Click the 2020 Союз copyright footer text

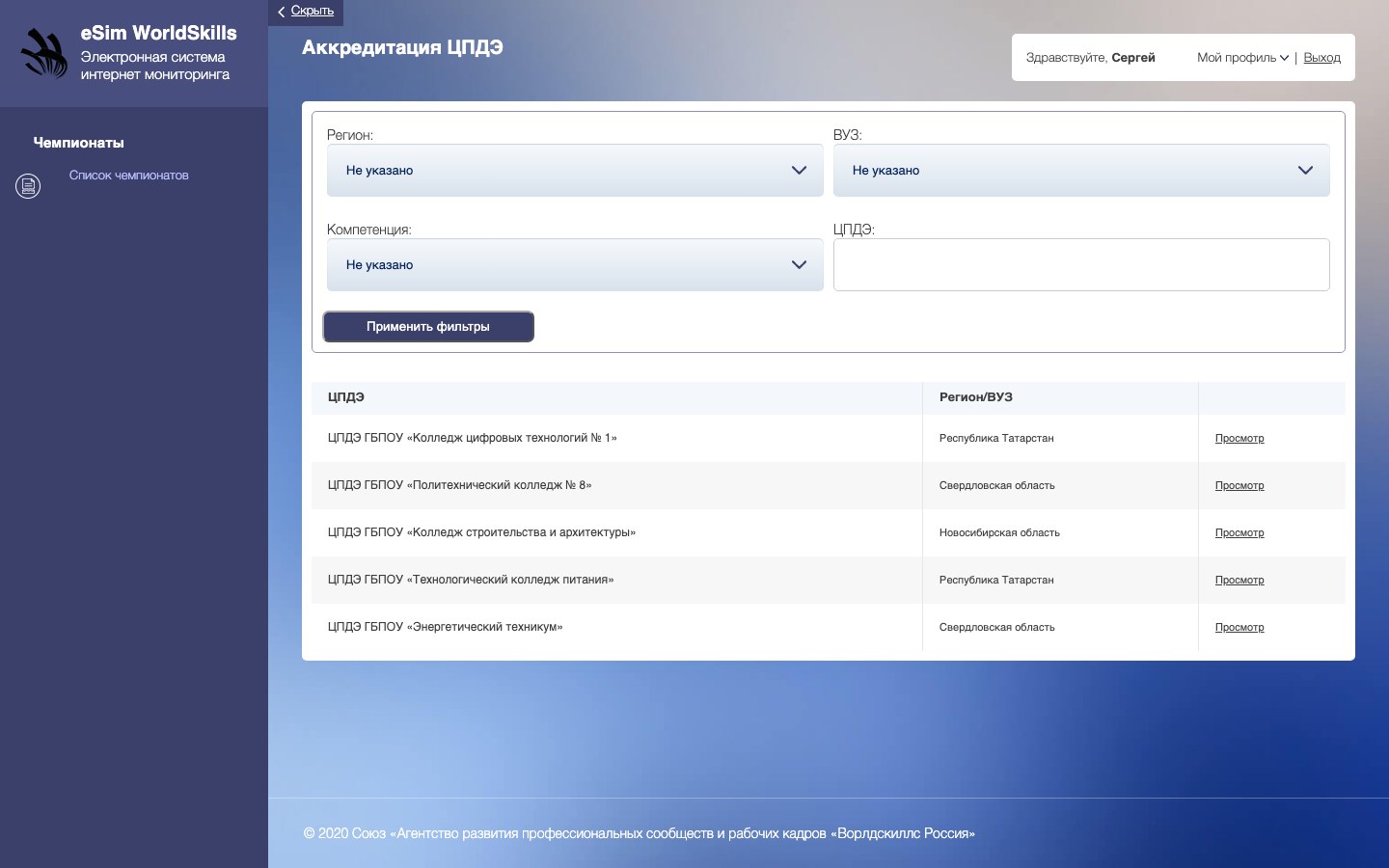pyautogui.click(x=639, y=833)
